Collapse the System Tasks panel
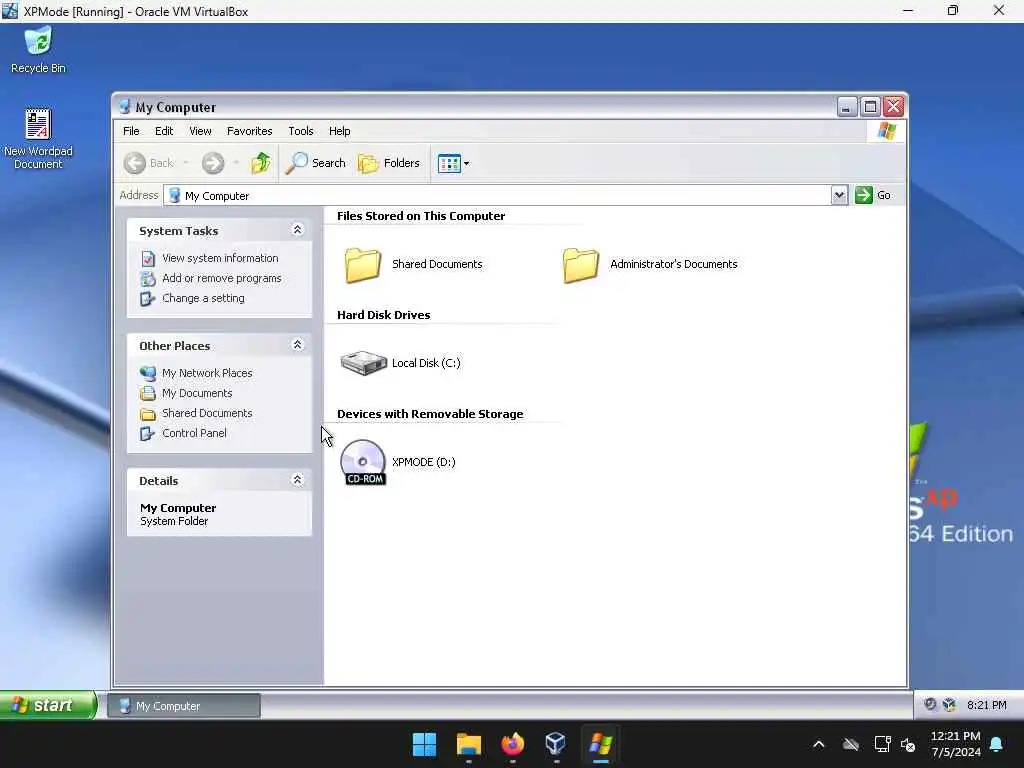Image resolution: width=1024 pixels, height=768 pixels. tap(297, 230)
